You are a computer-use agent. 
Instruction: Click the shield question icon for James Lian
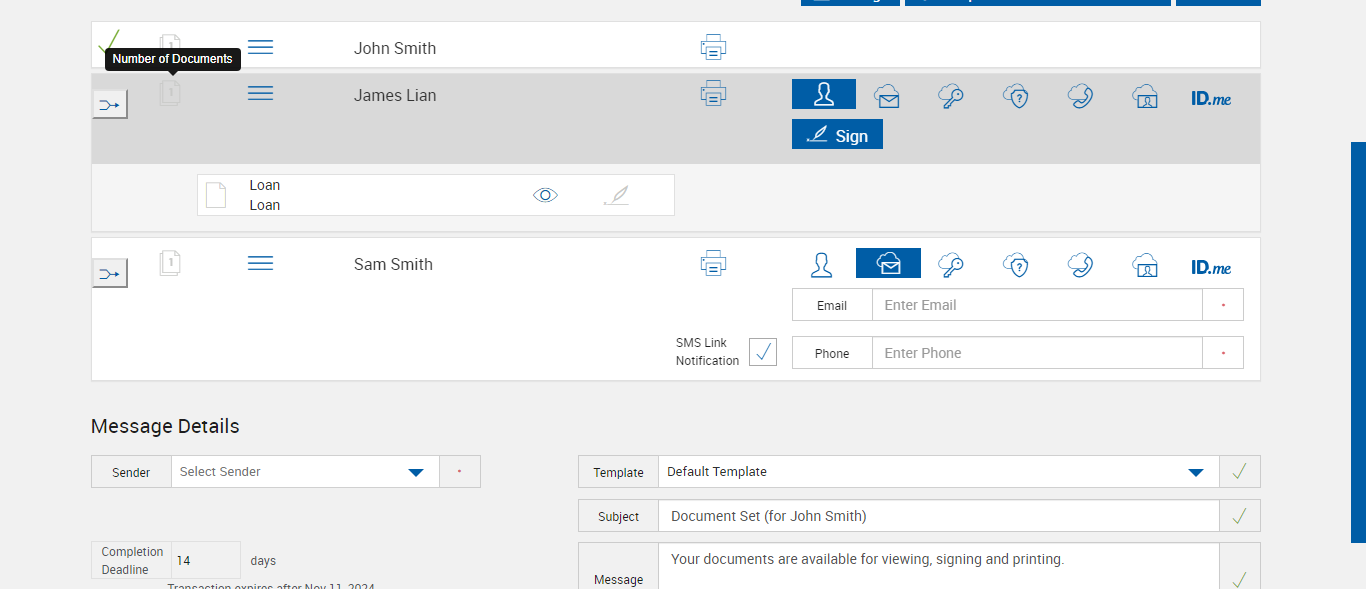pyautogui.click(x=1016, y=96)
